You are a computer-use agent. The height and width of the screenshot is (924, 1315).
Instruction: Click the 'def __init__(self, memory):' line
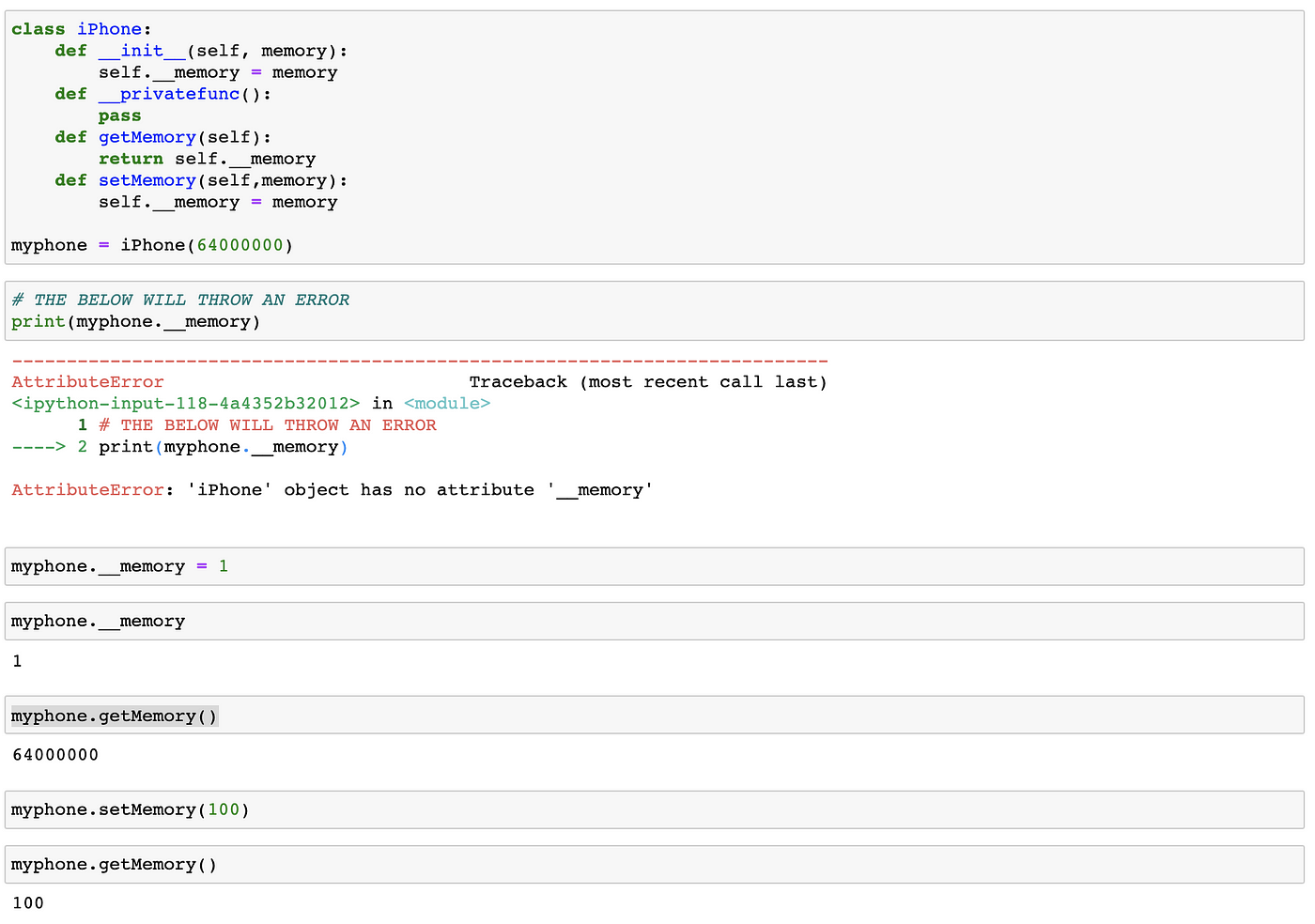(201, 51)
